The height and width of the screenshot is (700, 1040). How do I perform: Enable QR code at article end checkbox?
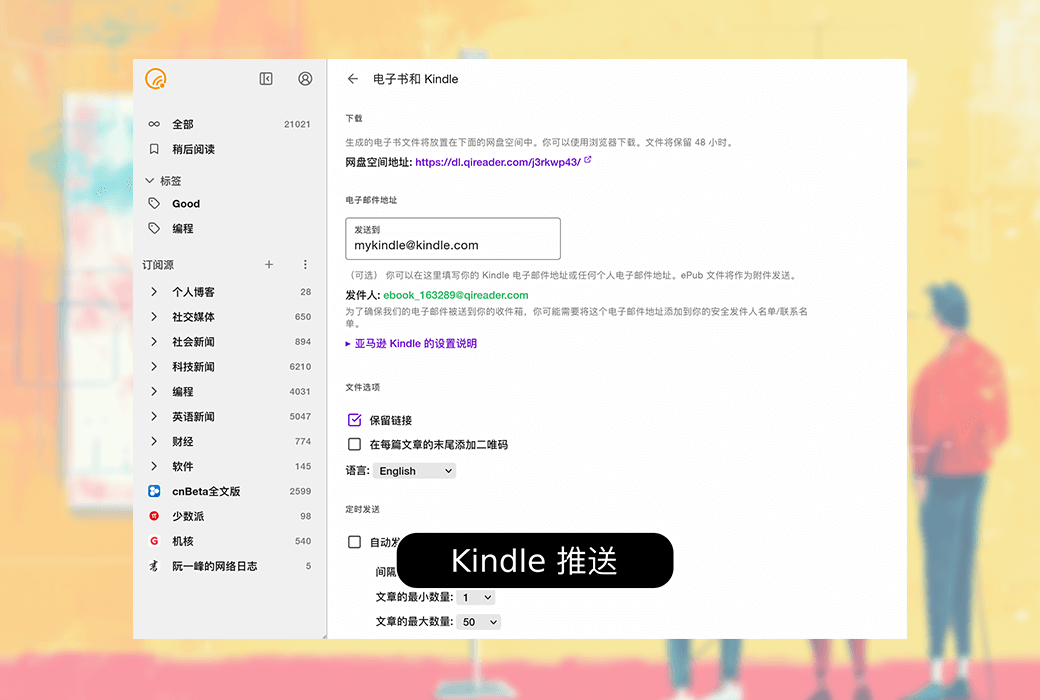click(354, 444)
